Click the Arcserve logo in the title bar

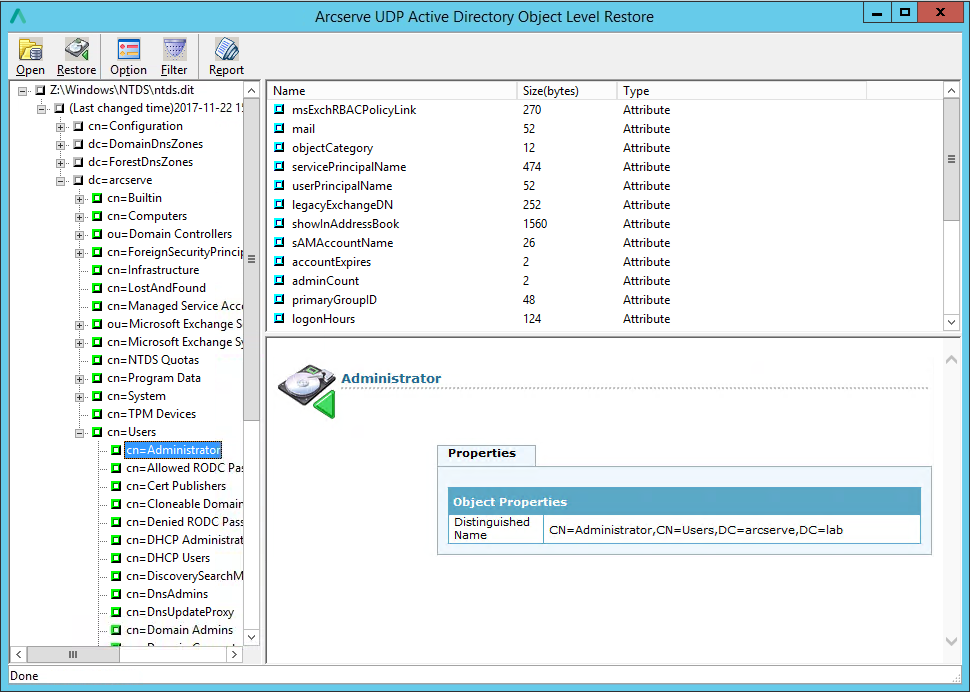[x=19, y=16]
